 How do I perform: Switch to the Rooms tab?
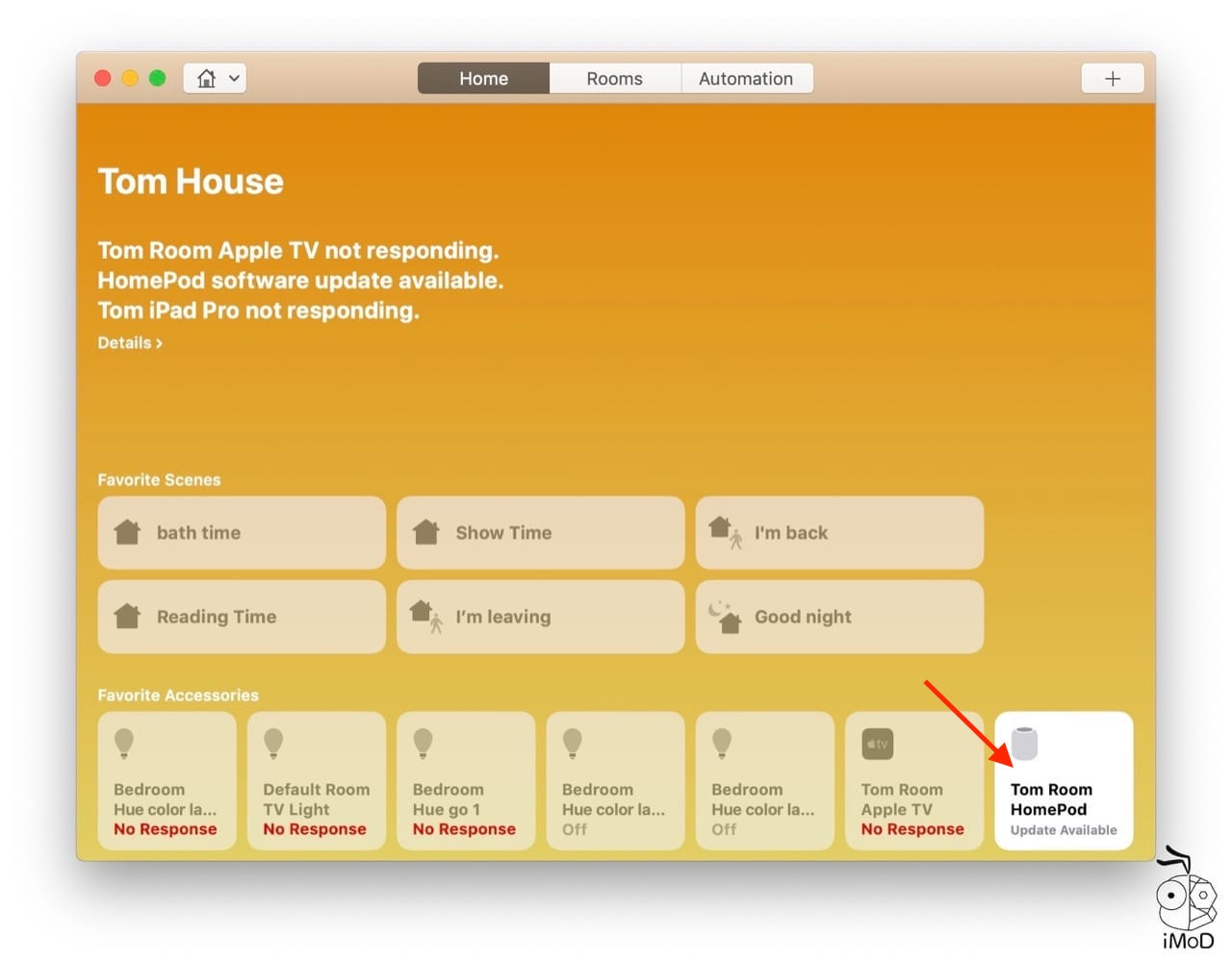pyautogui.click(x=614, y=78)
